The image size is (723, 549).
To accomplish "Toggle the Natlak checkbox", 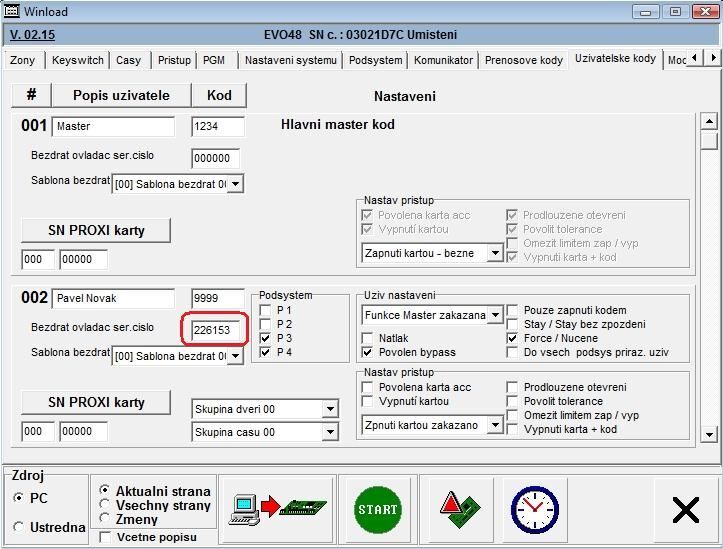I will 369,339.
